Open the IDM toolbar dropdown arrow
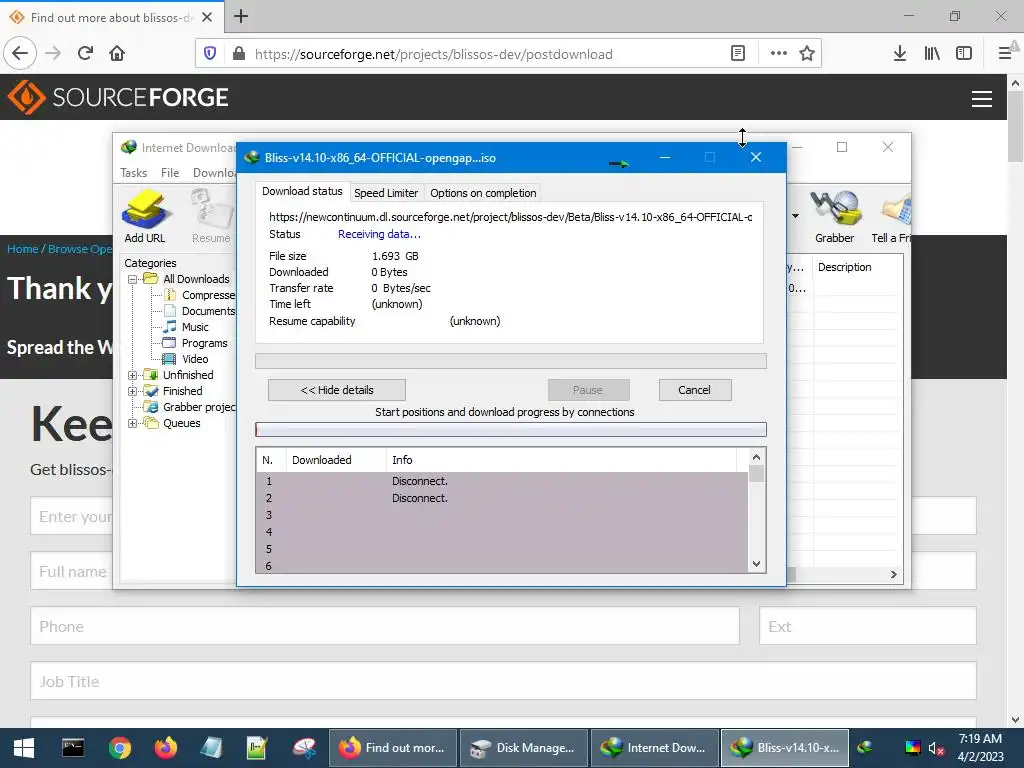The image size is (1024, 768). (x=795, y=216)
